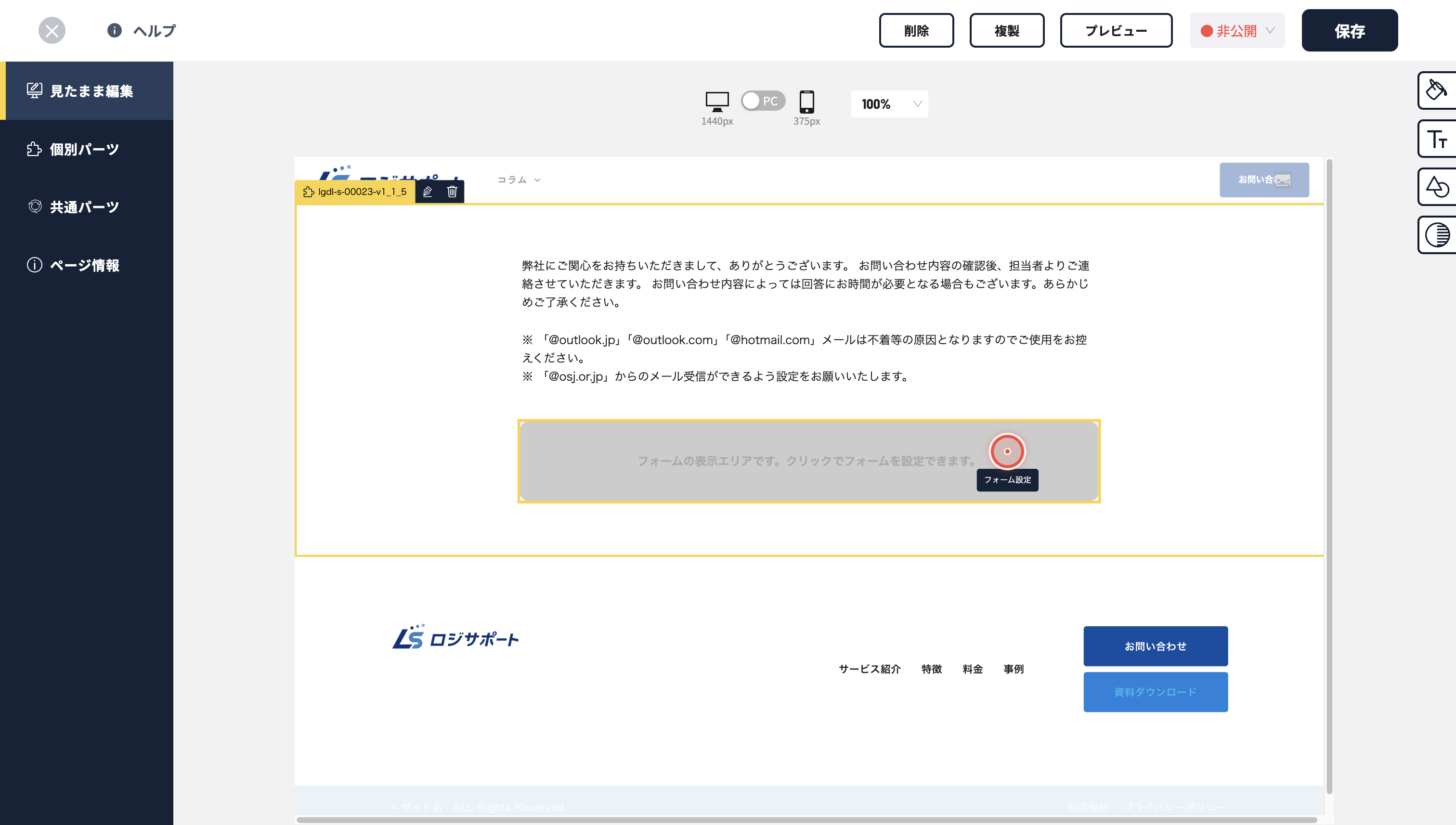Select the 見たまま編集 sidebar tab

[88, 90]
